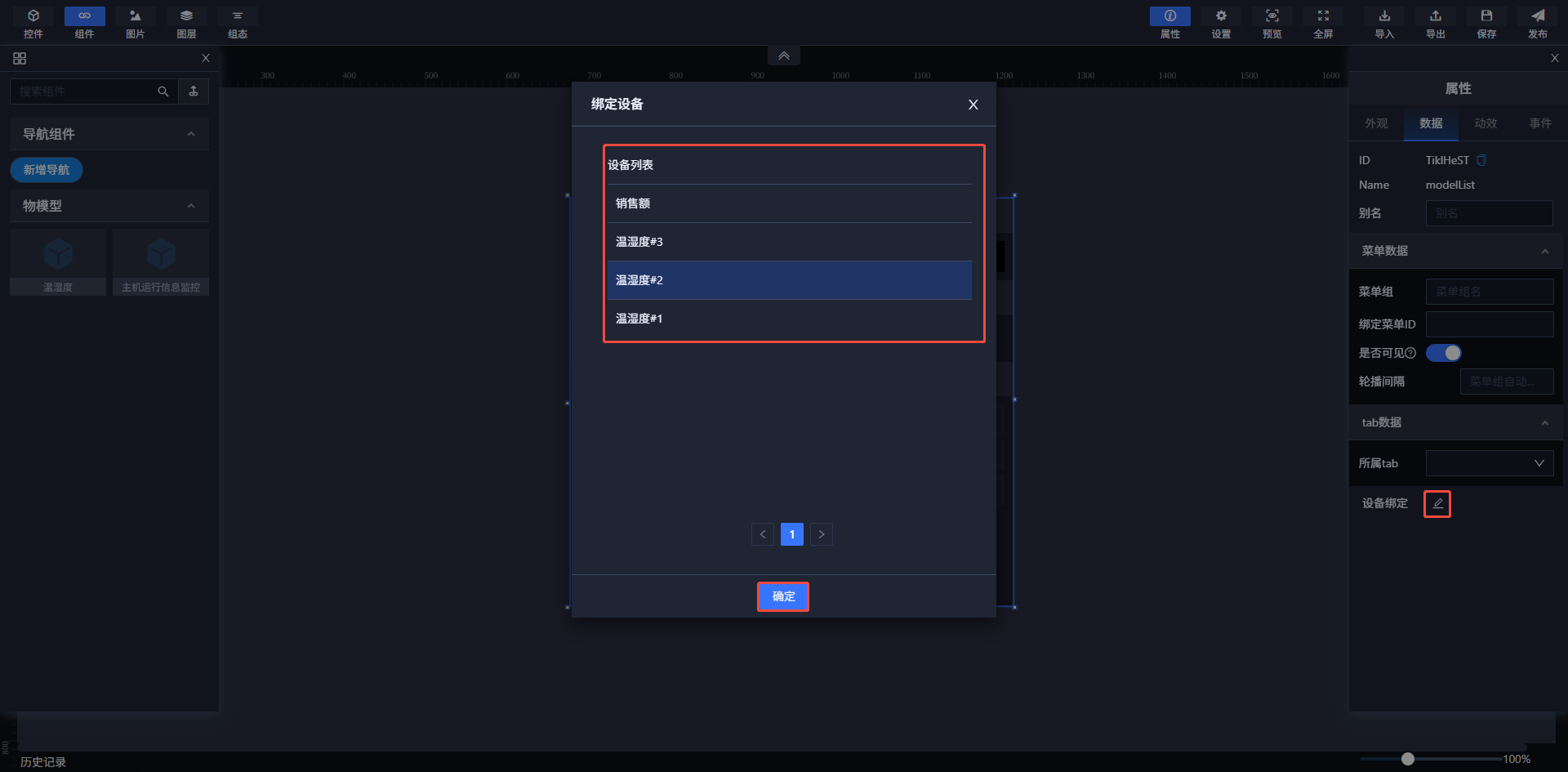
Task: Click page number 1 in pagination
Action: [x=792, y=534]
